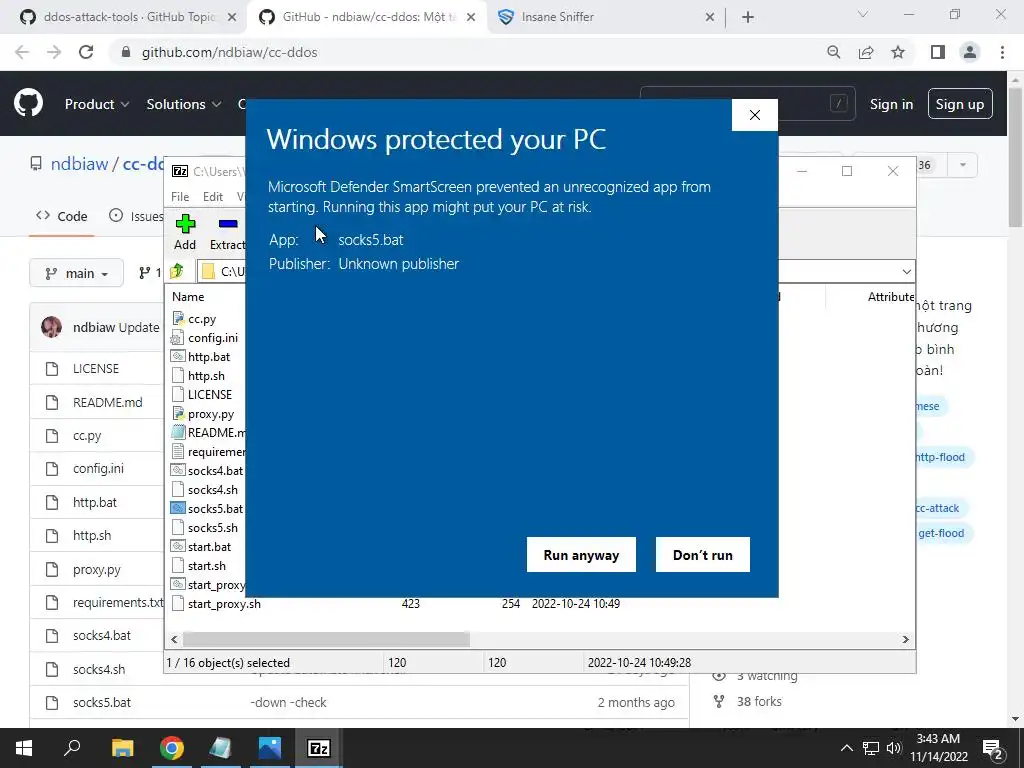This screenshot has height=768, width=1024.
Task: Select start_proxy.sh in 7-Zip list
Action: pyautogui.click(x=224, y=603)
